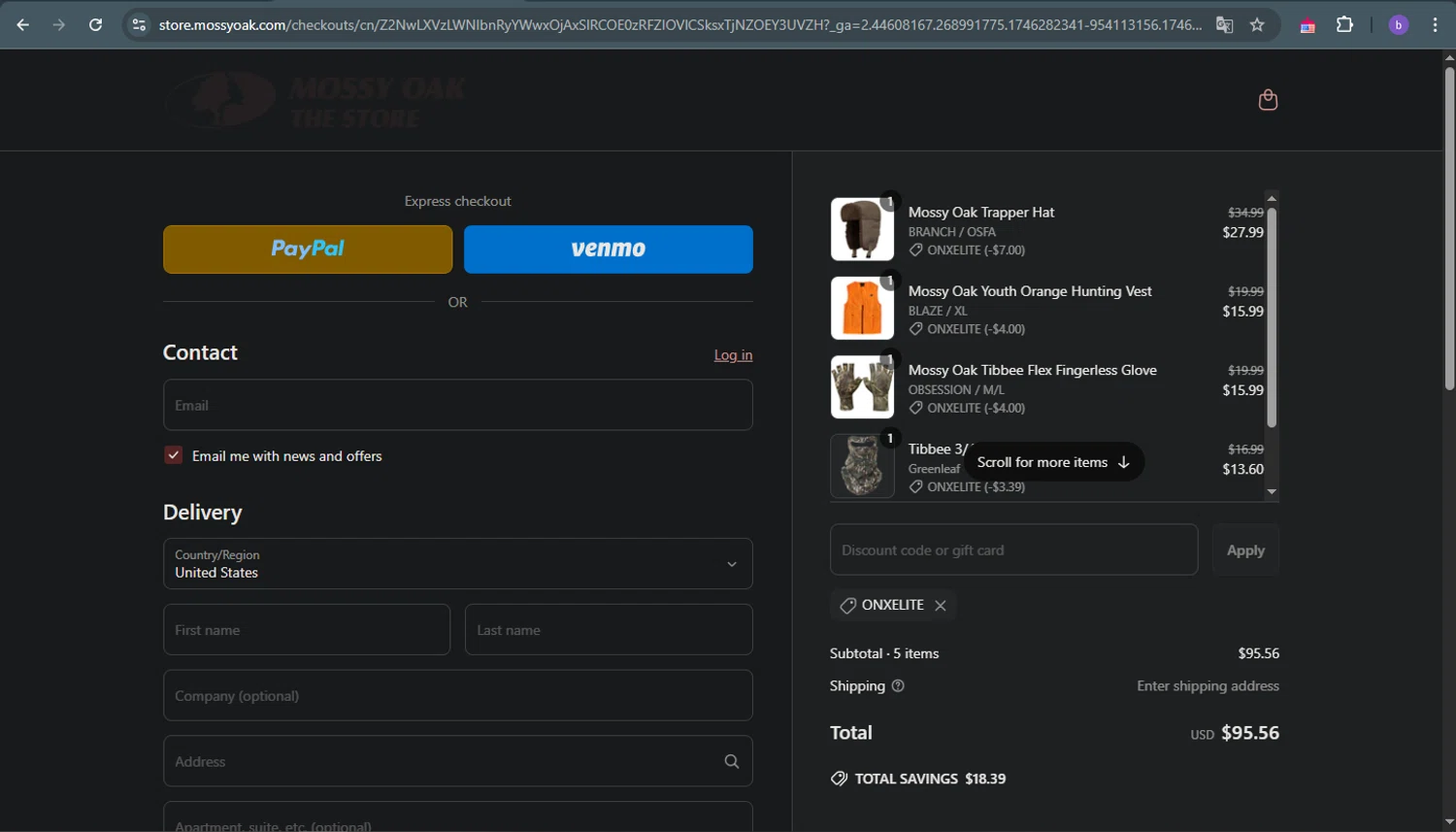Click the Mossy Oak Trapper Hat thumbnail
Image resolution: width=1456 pixels, height=832 pixels.
[862, 229]
